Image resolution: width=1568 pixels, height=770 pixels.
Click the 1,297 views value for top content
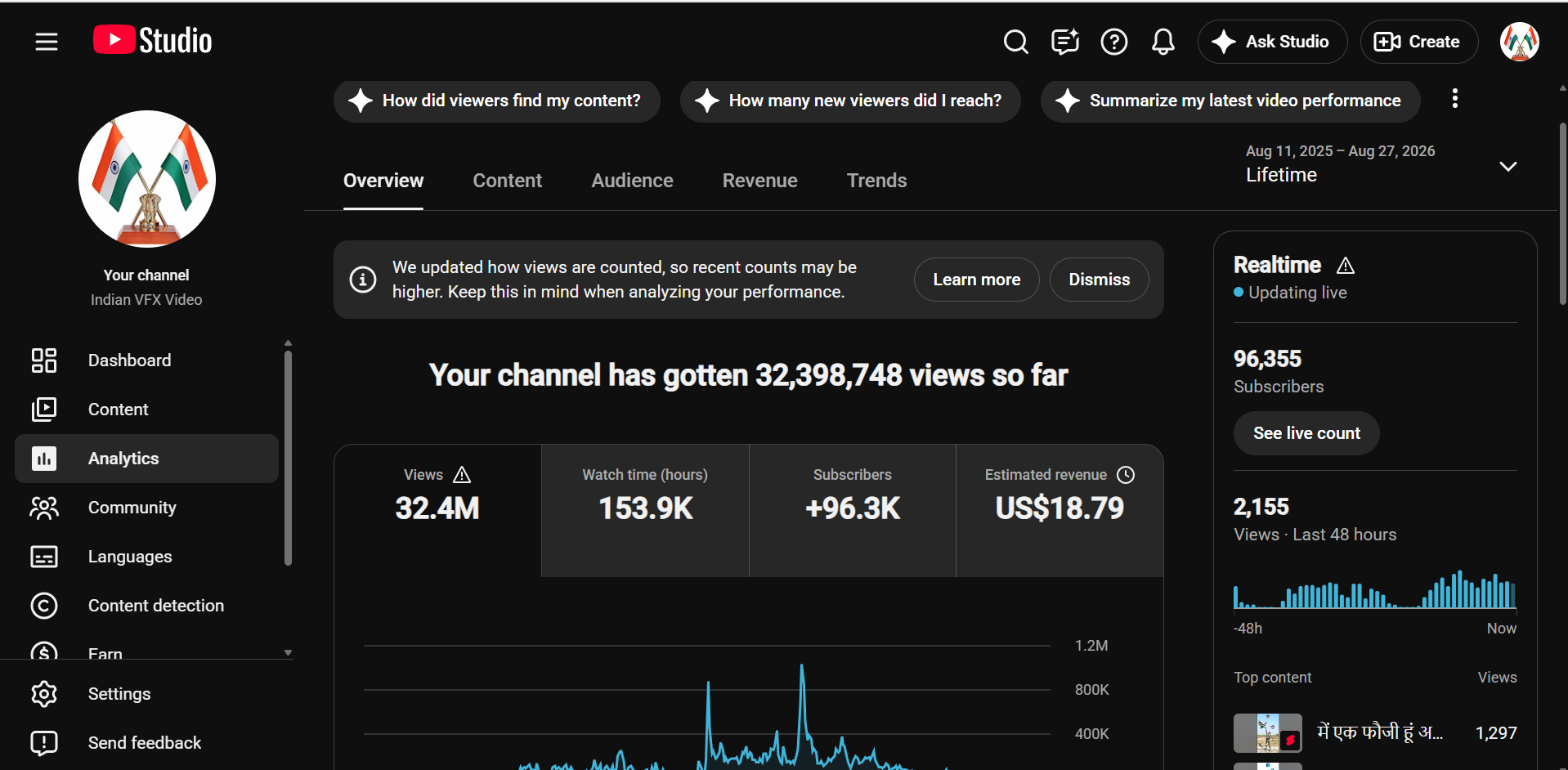[x=1496, y=733]
